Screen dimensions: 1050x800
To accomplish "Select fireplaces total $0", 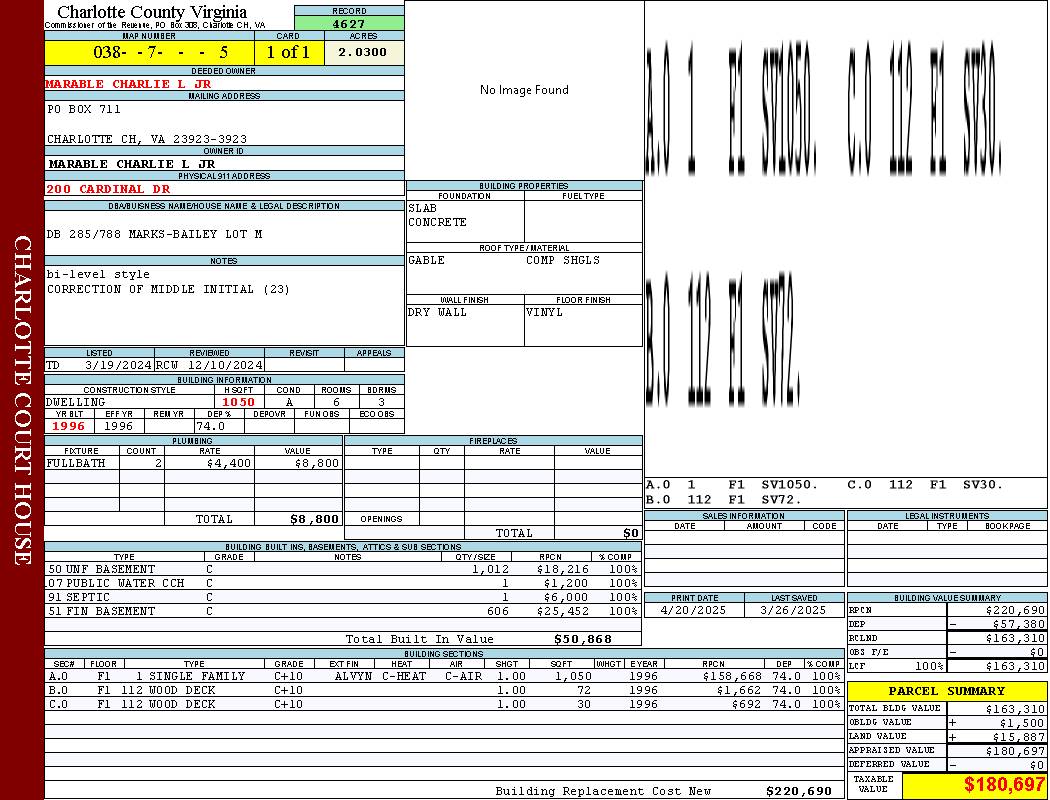I will point(631,534).
